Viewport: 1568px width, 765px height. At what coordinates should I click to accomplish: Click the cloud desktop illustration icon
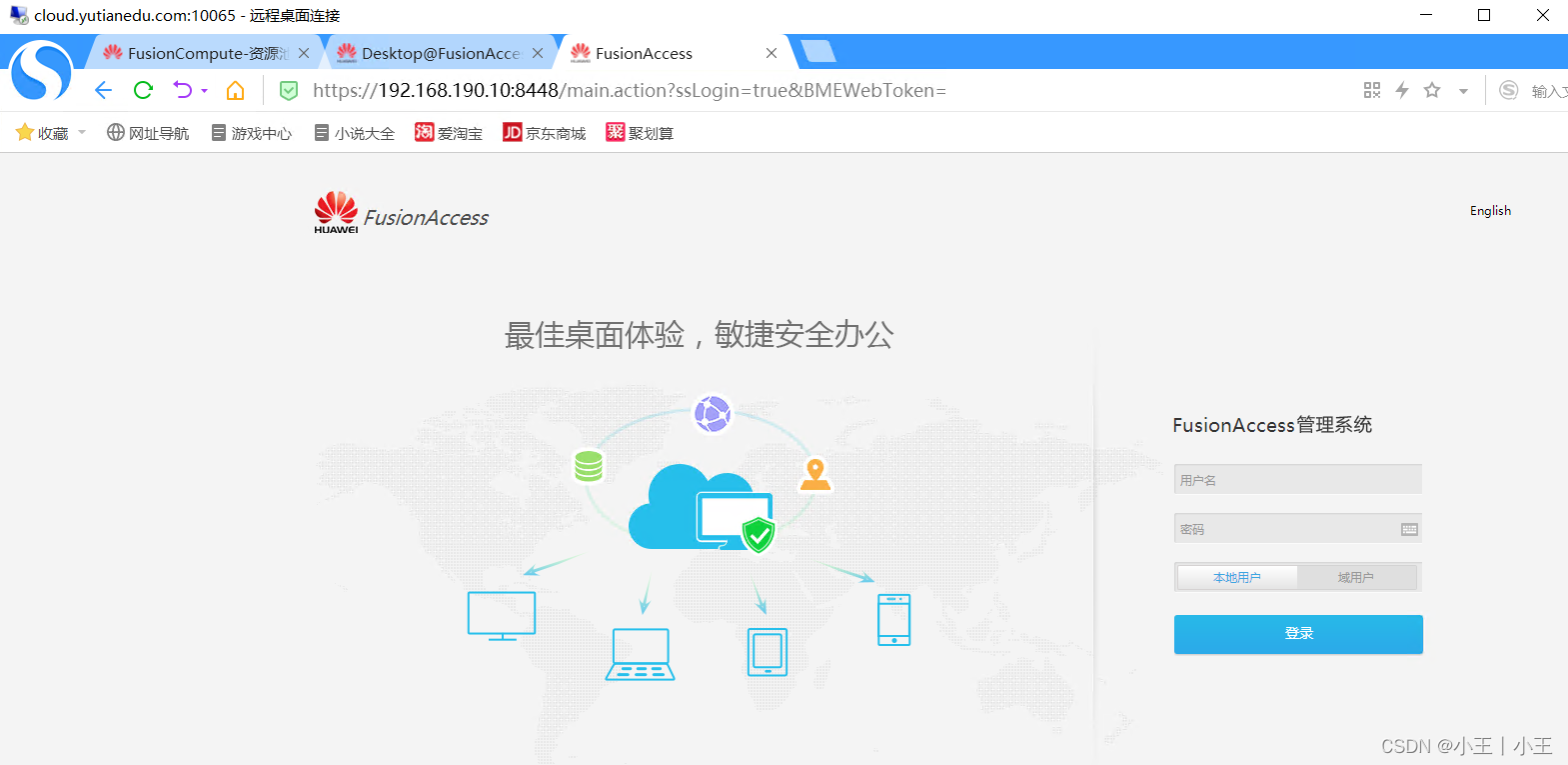(701, 507)
